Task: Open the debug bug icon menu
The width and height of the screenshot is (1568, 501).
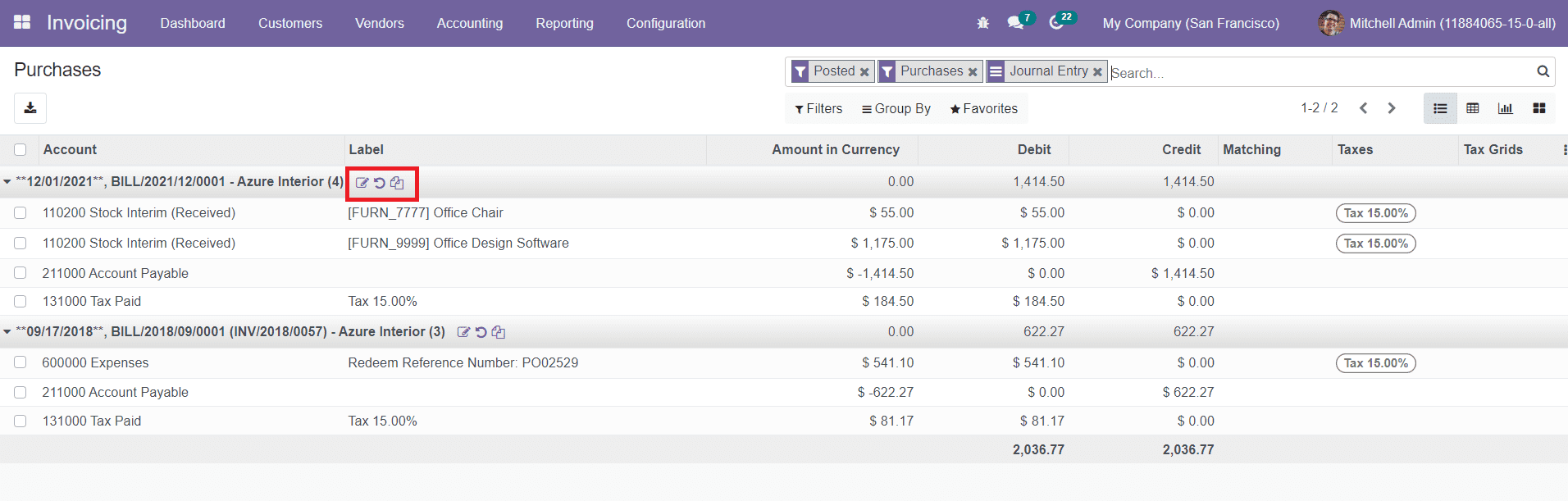Action: 982,23
